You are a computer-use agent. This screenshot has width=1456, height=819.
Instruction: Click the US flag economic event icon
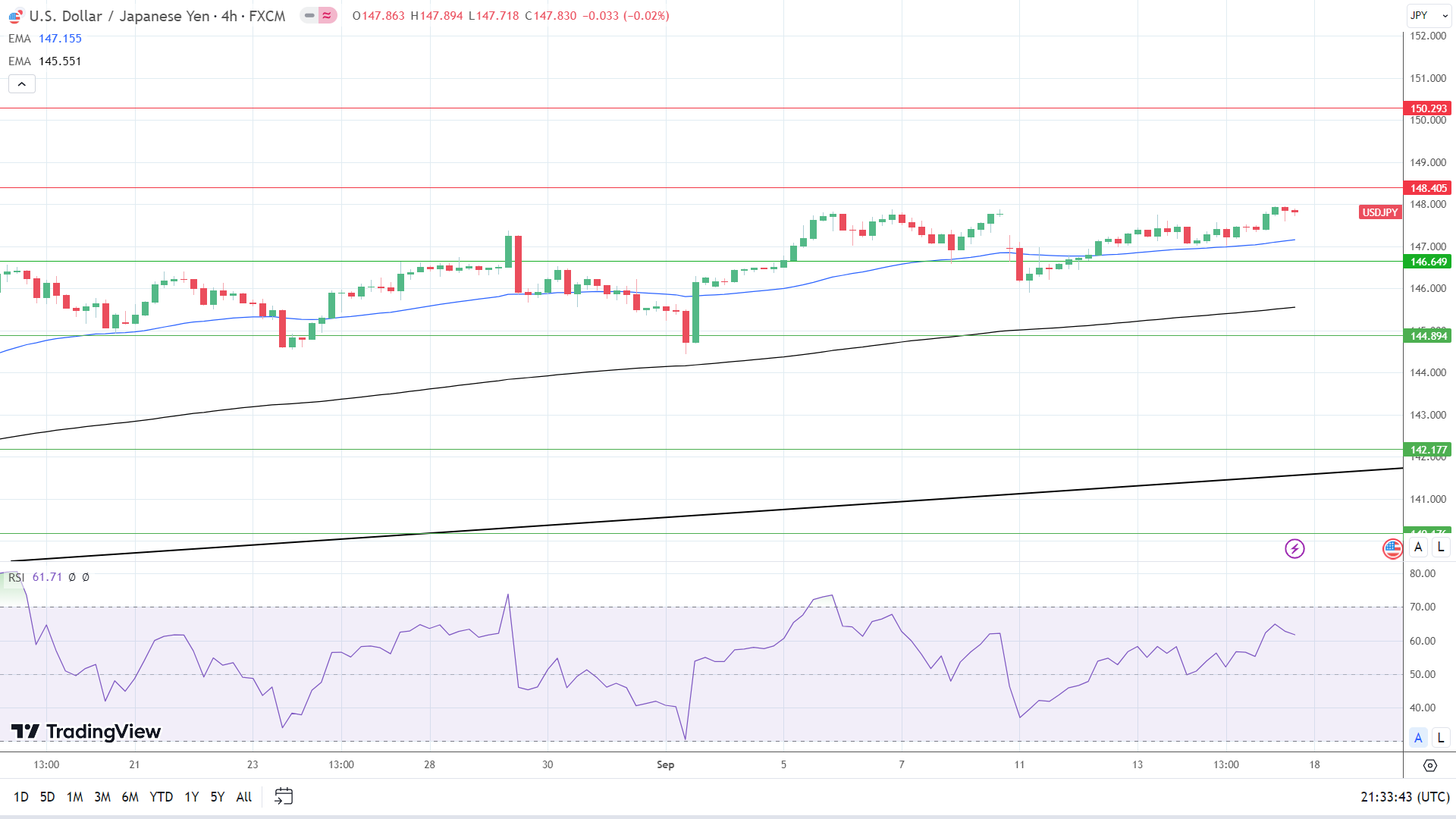point(1392,548)
